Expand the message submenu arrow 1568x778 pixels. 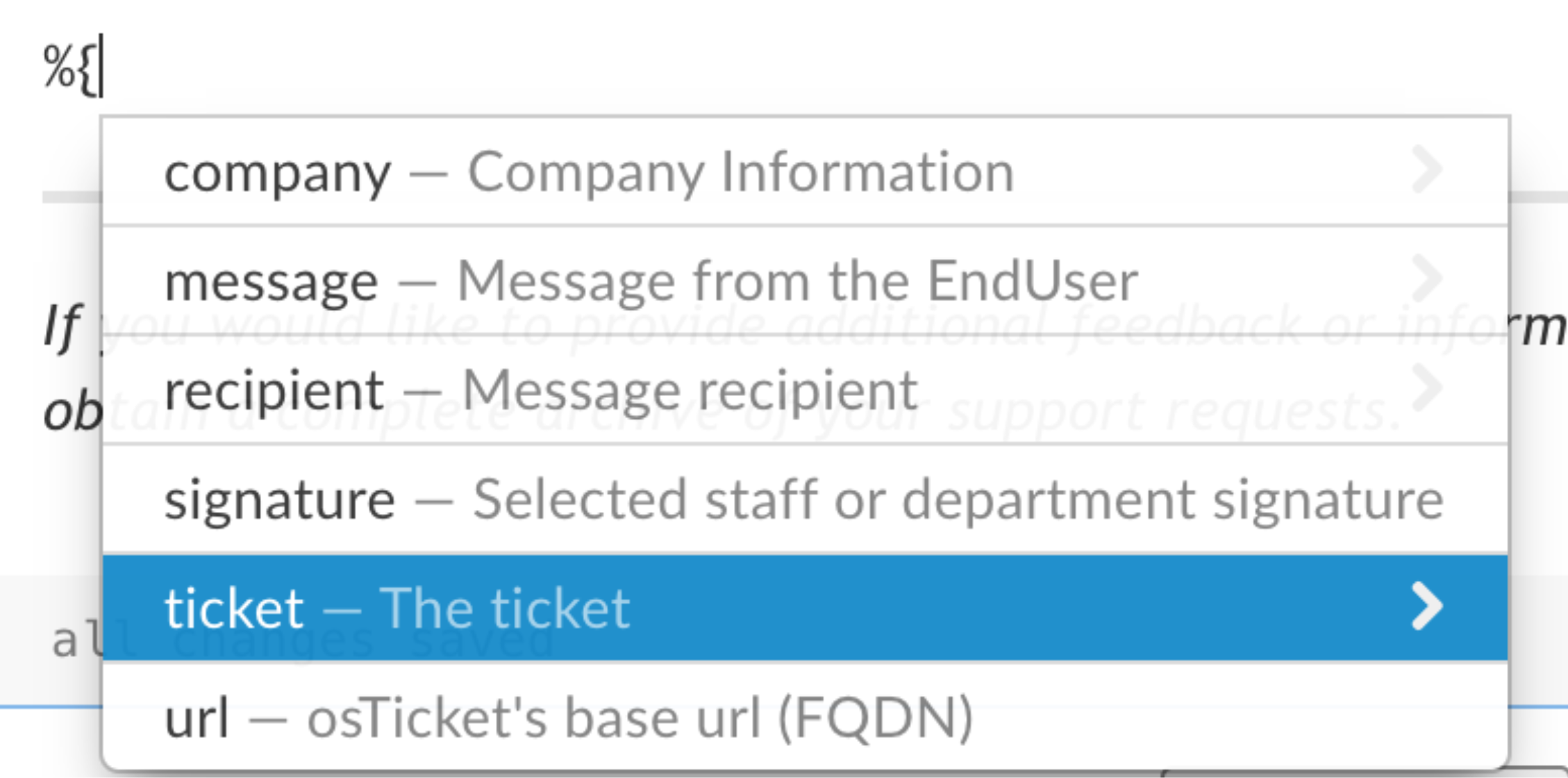click(1427, 279)
